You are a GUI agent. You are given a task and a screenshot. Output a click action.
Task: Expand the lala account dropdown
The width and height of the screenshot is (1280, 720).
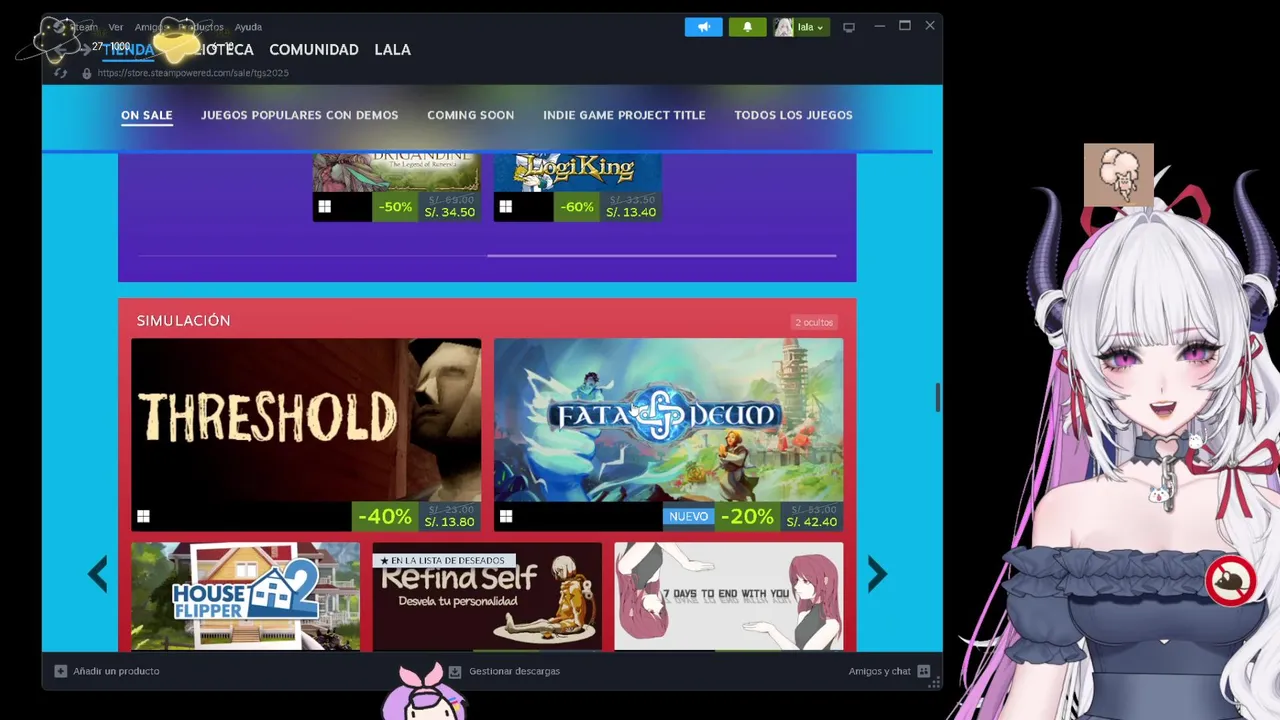(811, 28)
